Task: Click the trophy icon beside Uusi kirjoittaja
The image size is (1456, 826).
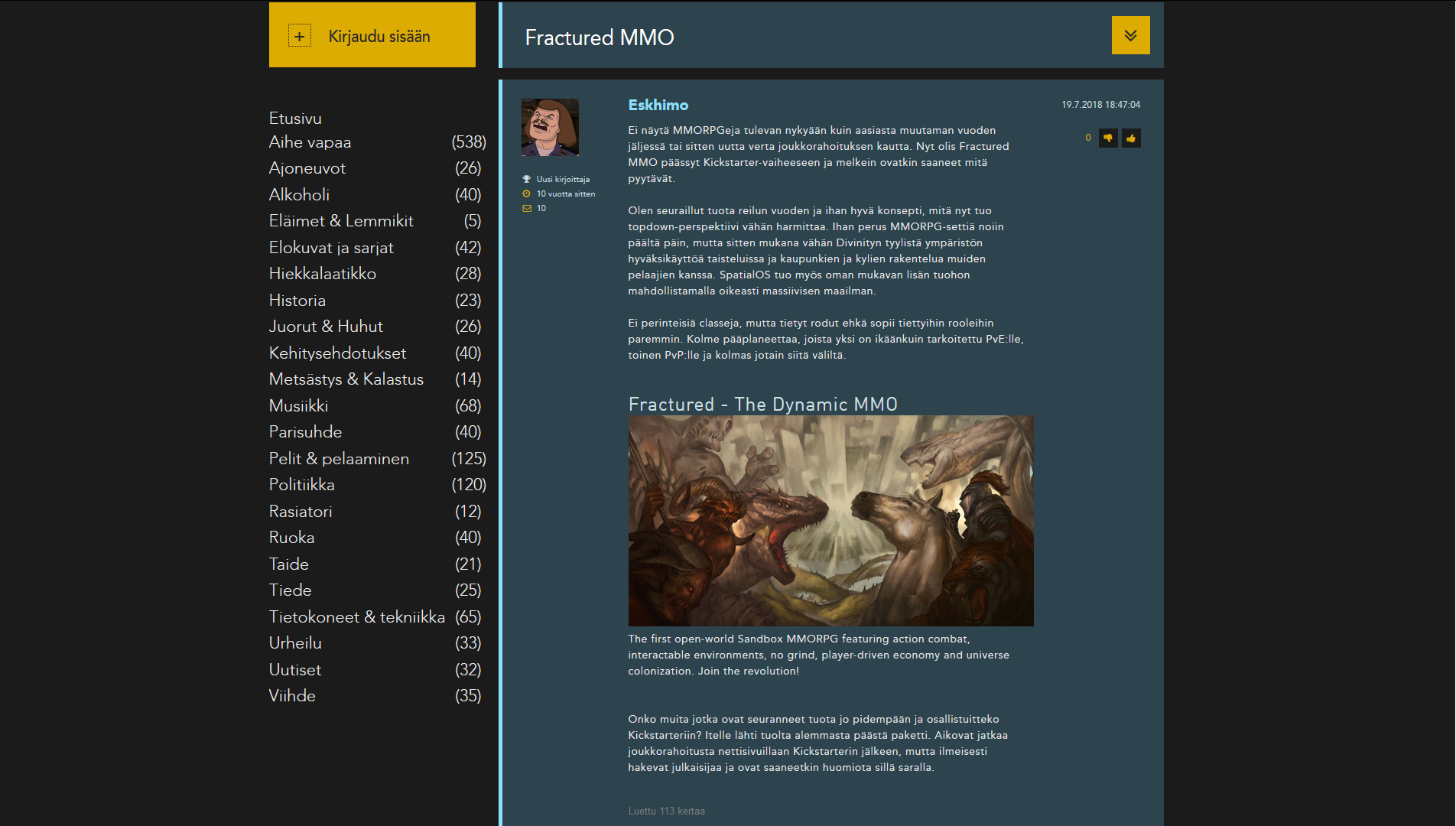Action: point(526,179)
